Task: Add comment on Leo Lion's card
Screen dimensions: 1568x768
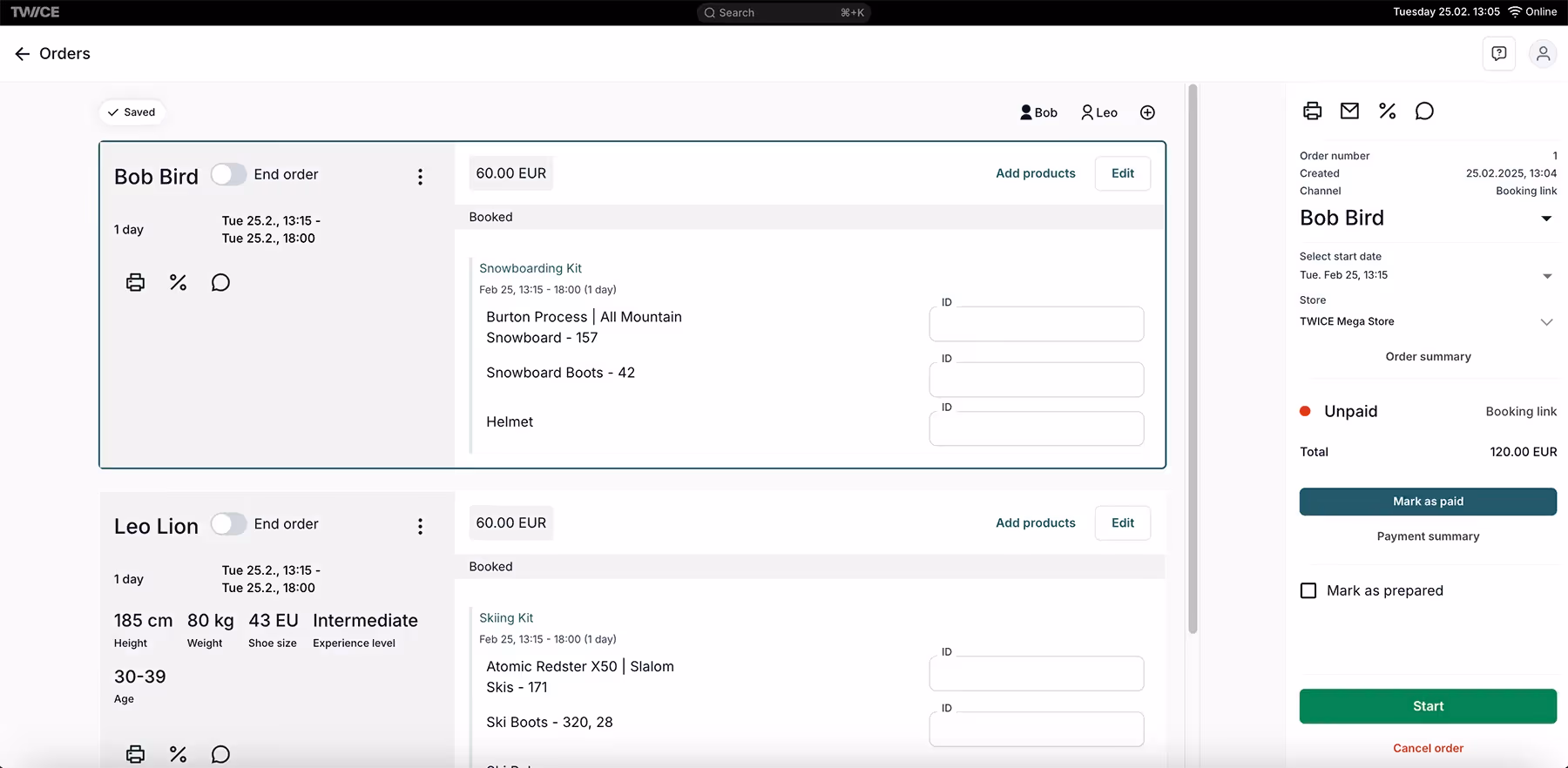Action: [220, 754]
